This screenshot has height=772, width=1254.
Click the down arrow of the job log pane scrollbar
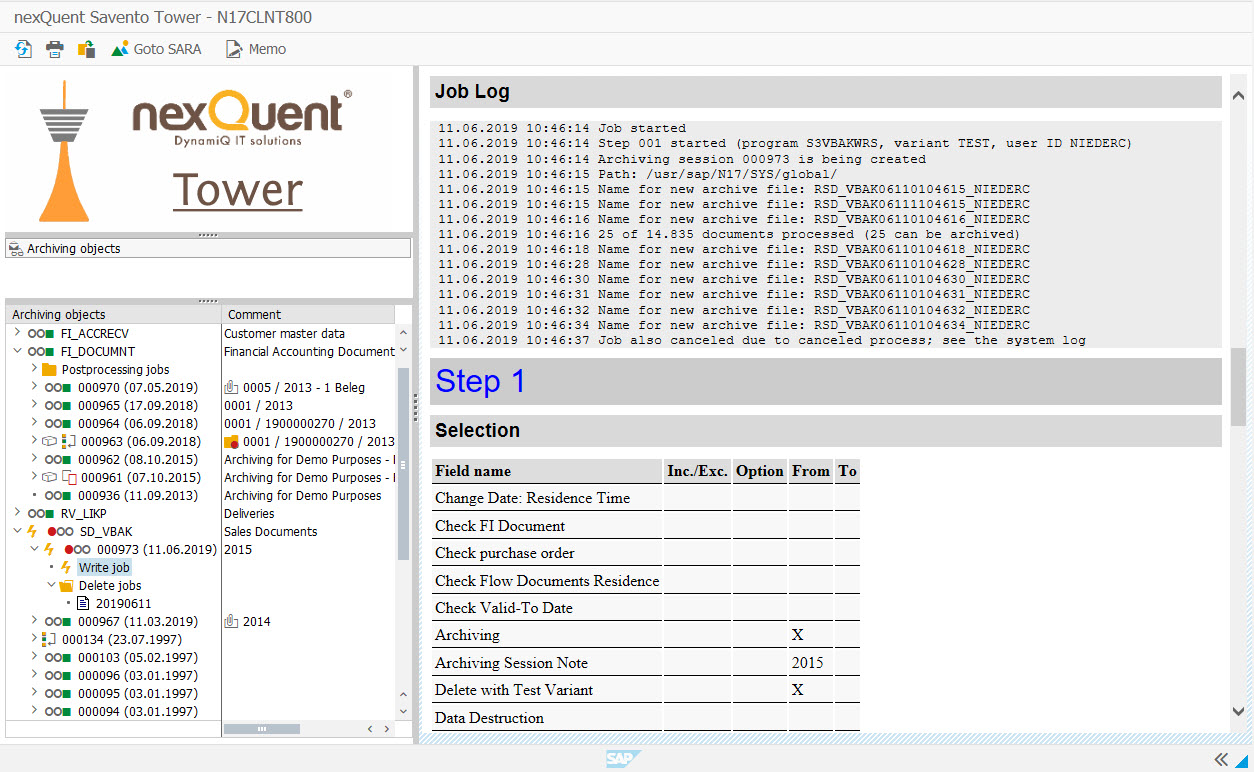pyautogui.click(x=1240, y=711)
